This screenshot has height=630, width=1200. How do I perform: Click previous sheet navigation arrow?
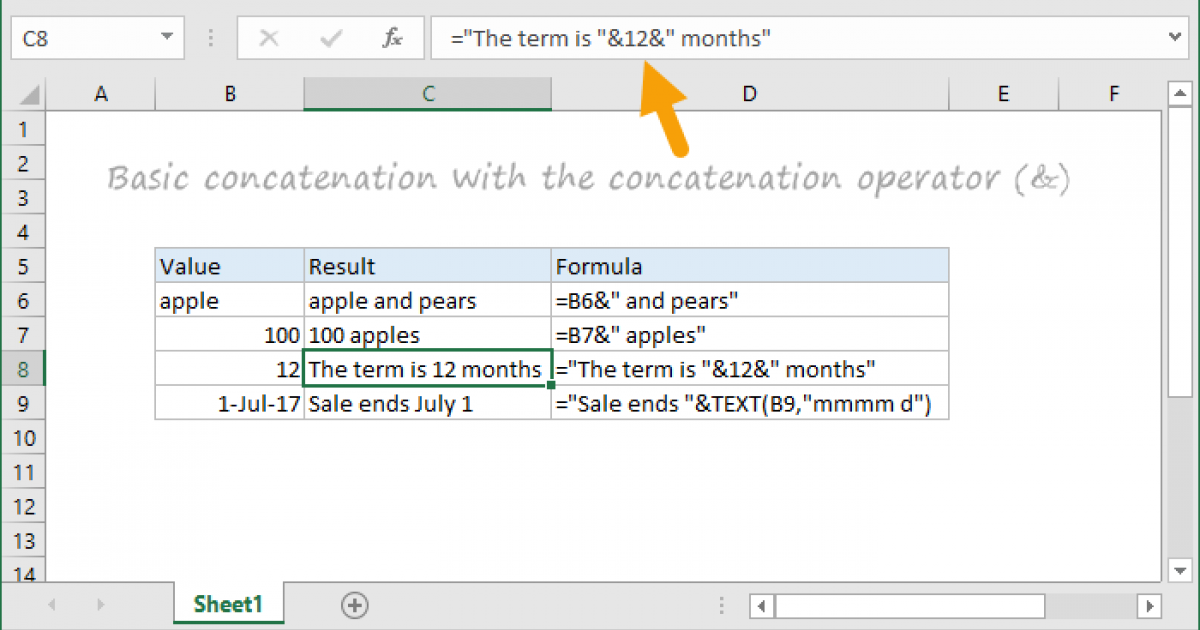(52, 605)
